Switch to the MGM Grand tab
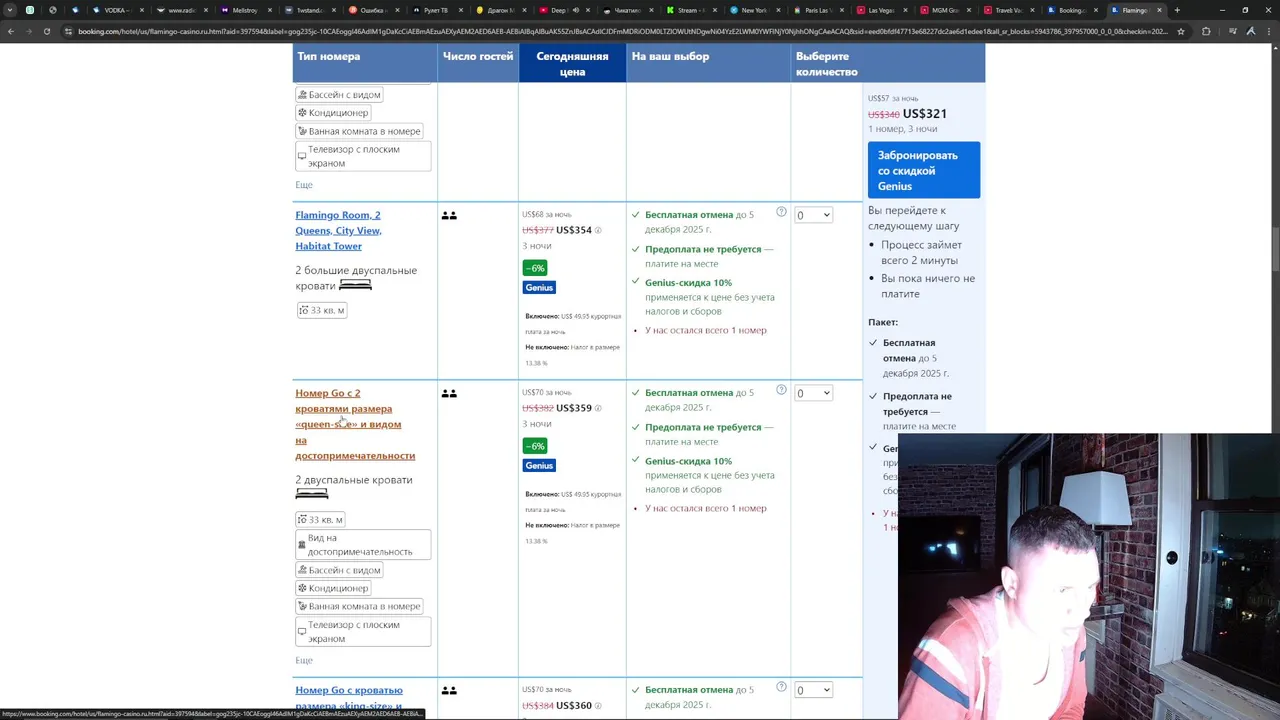This screenshot has width=1280, height=720. point(944,10)
